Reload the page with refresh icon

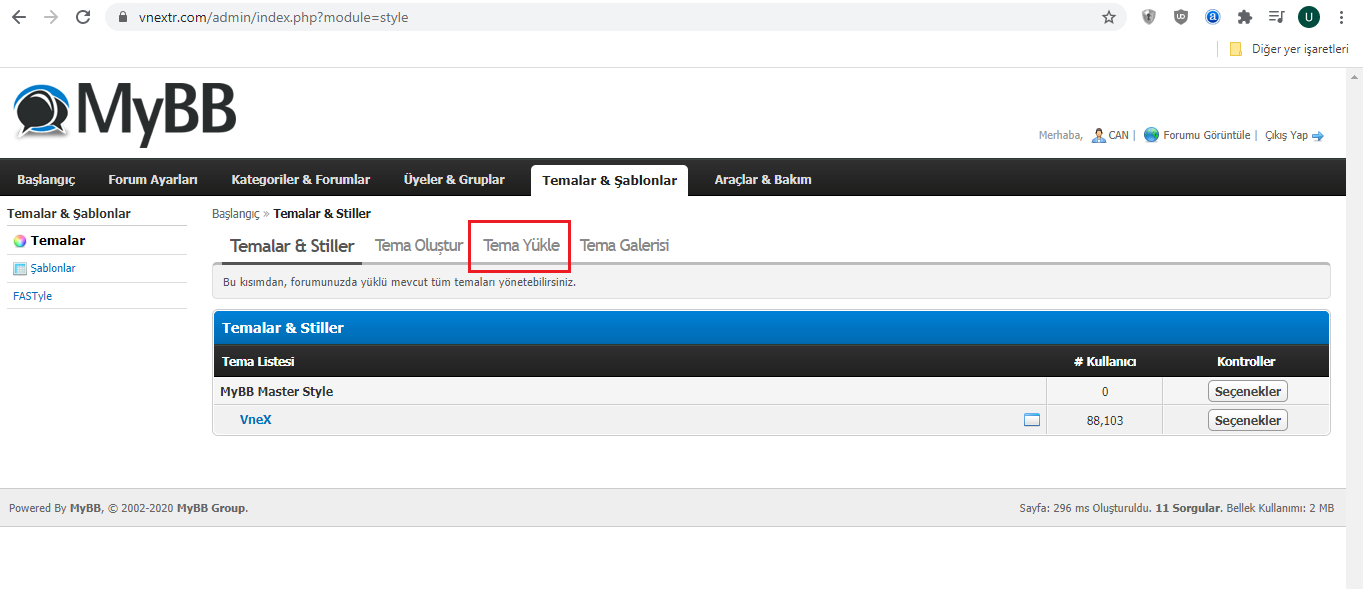click(83, 17)
